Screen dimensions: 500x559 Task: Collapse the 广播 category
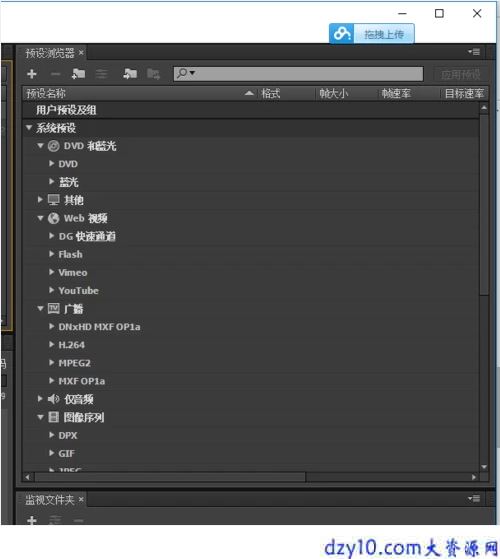click(x=40, y=308)
